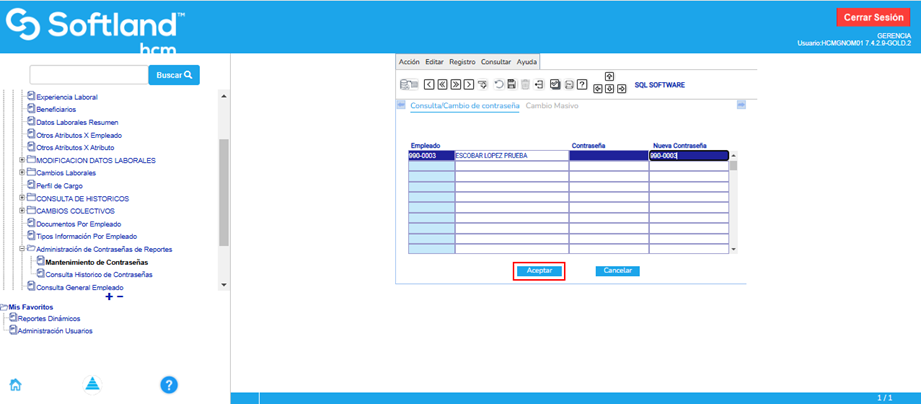The image size is (921, 404).
Task: Go to first record with single left arrow
Action: (x=429, y=85)
